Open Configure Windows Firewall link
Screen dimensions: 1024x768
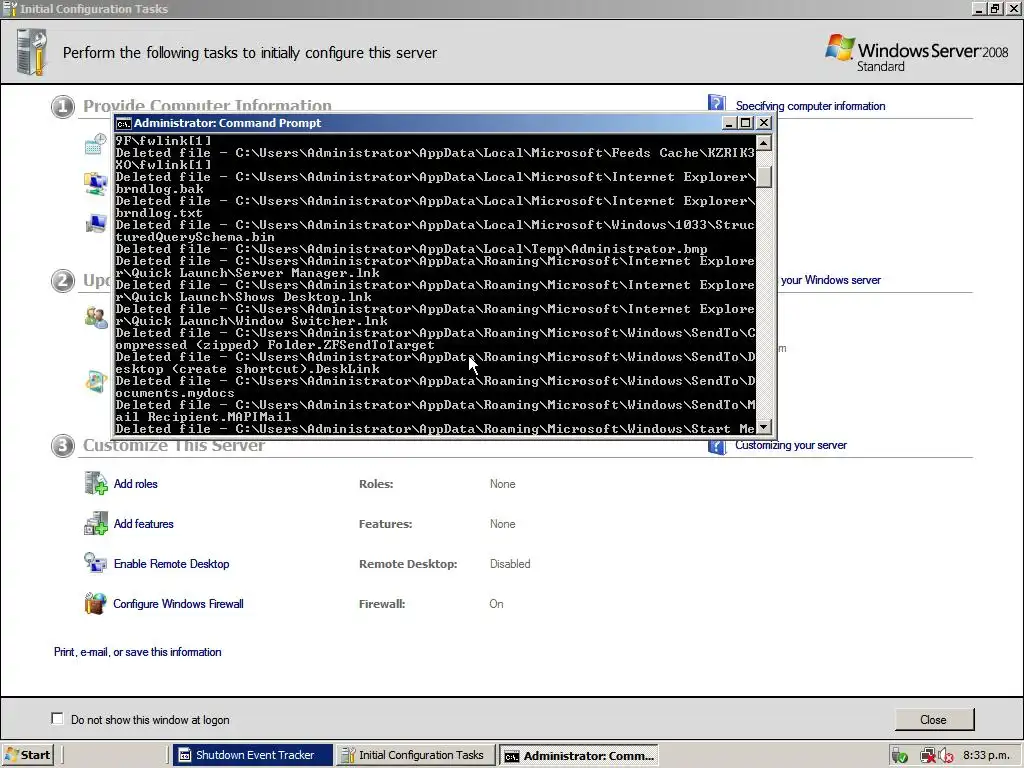tap(178, 604)
